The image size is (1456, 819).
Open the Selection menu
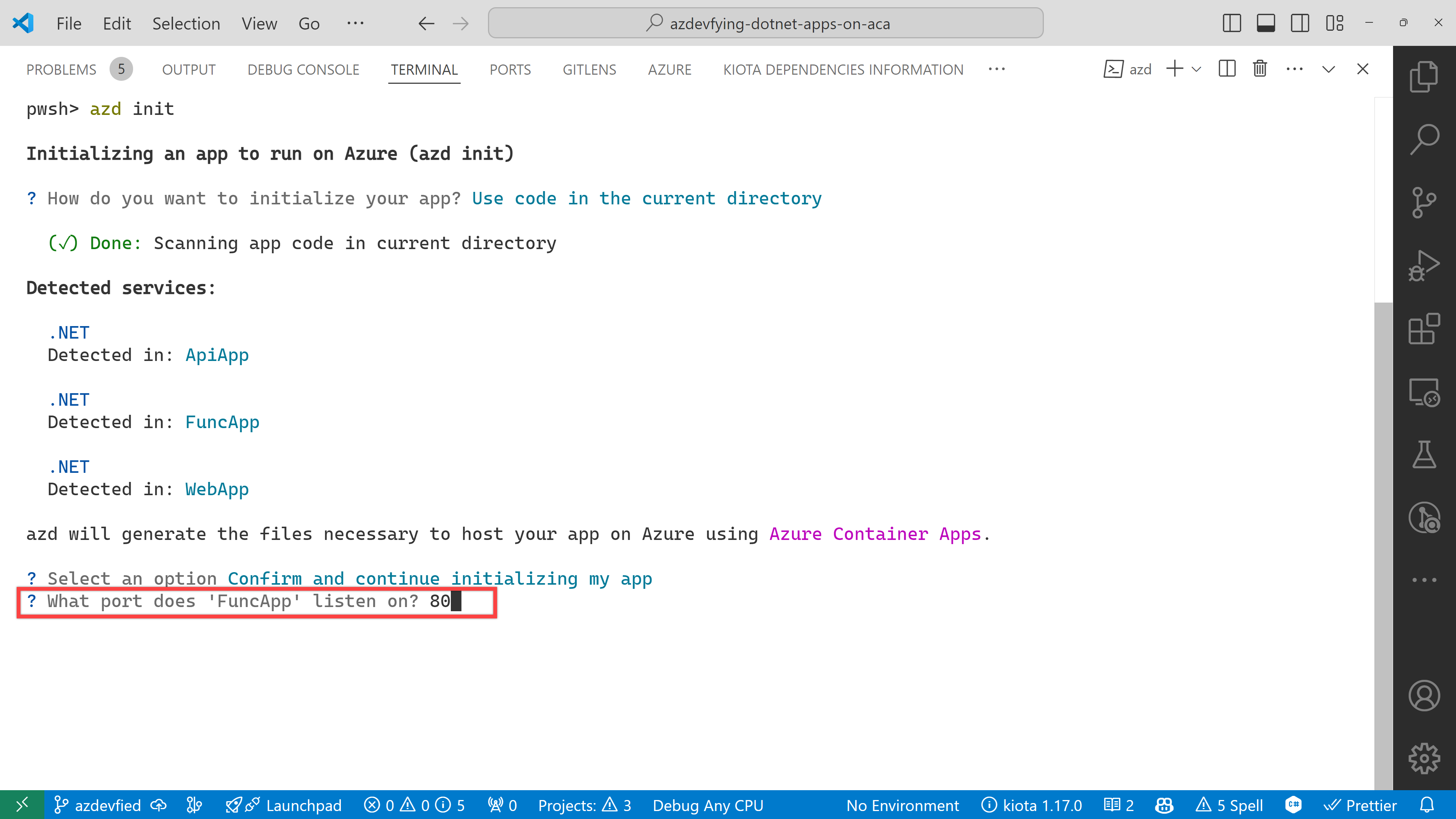[186, 24]
